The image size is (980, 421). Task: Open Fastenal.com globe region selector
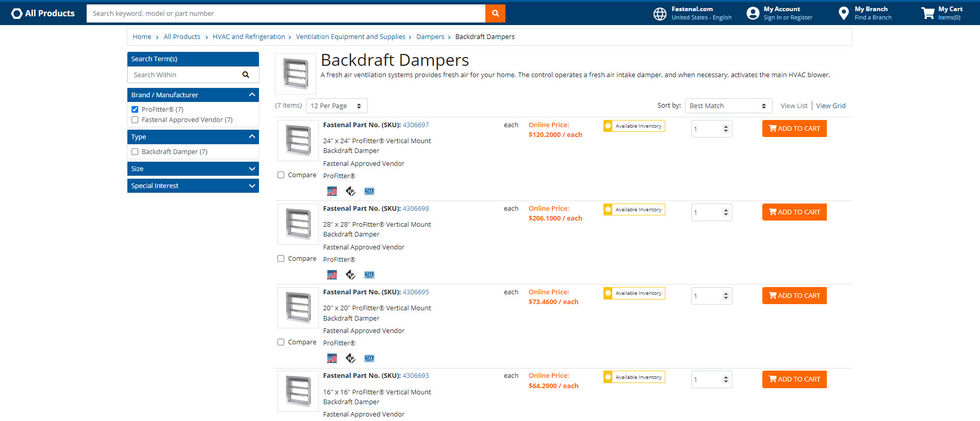click(660, 14)
